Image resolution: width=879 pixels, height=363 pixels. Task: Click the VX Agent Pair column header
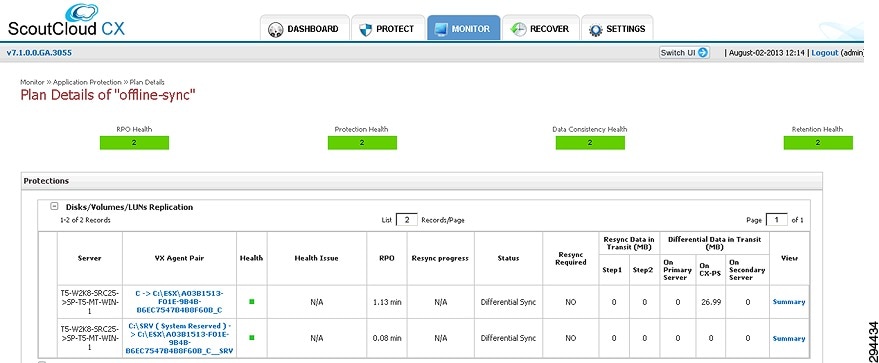(179, 258)
